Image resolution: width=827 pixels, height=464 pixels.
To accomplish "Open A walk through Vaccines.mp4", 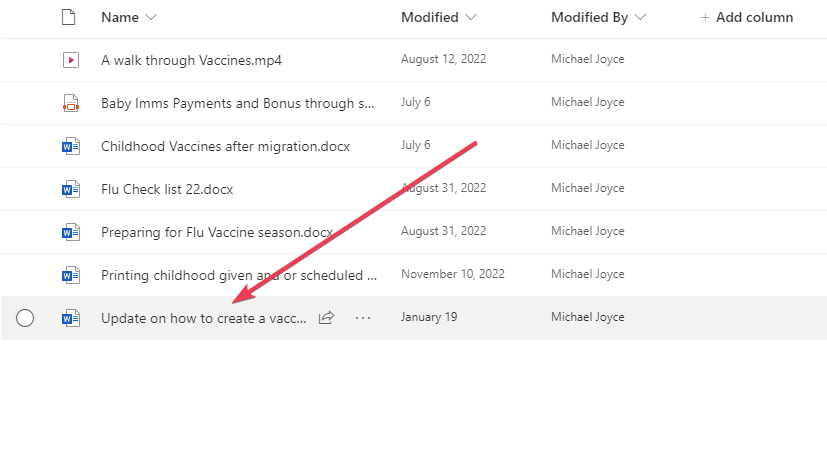I will (x=191, y=60).
